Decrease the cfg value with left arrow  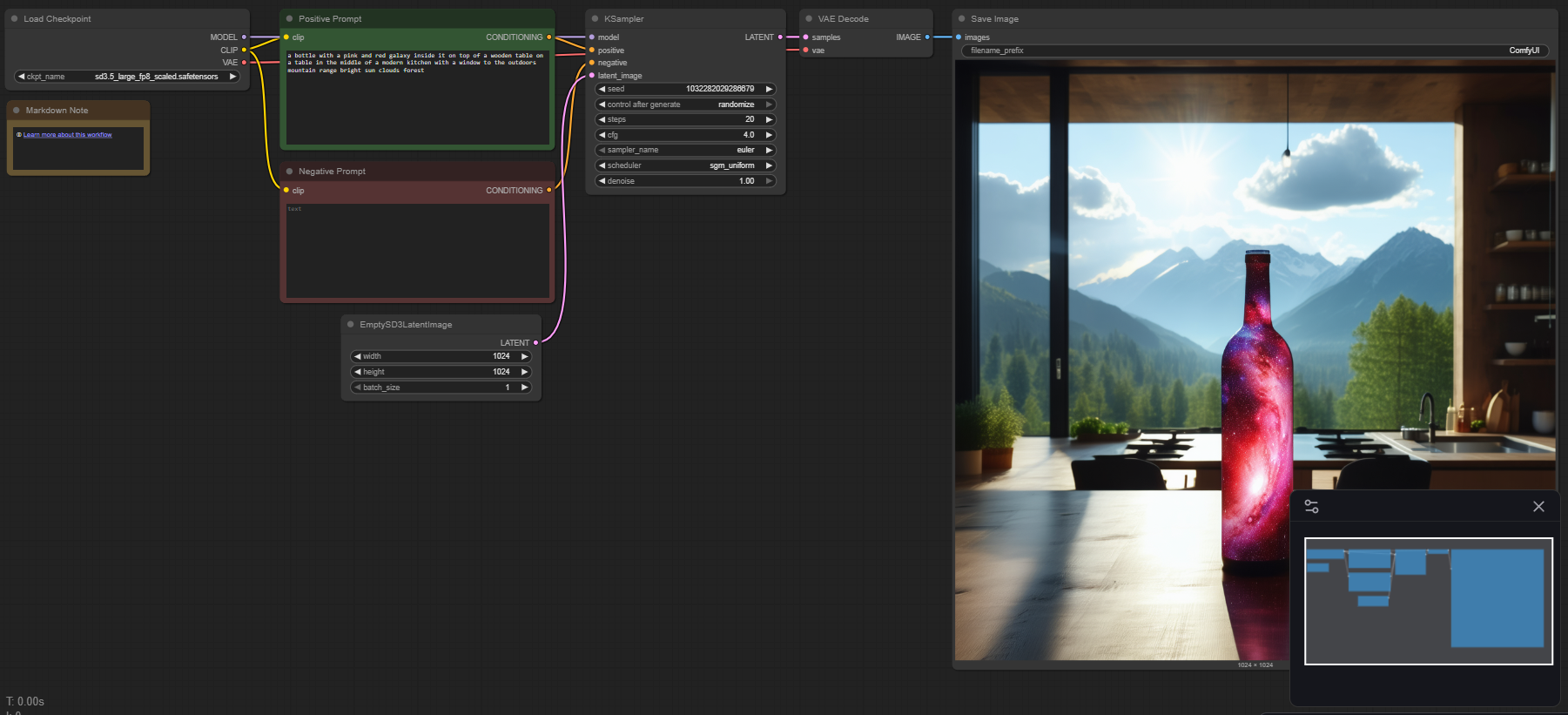(x=602, y=135)
